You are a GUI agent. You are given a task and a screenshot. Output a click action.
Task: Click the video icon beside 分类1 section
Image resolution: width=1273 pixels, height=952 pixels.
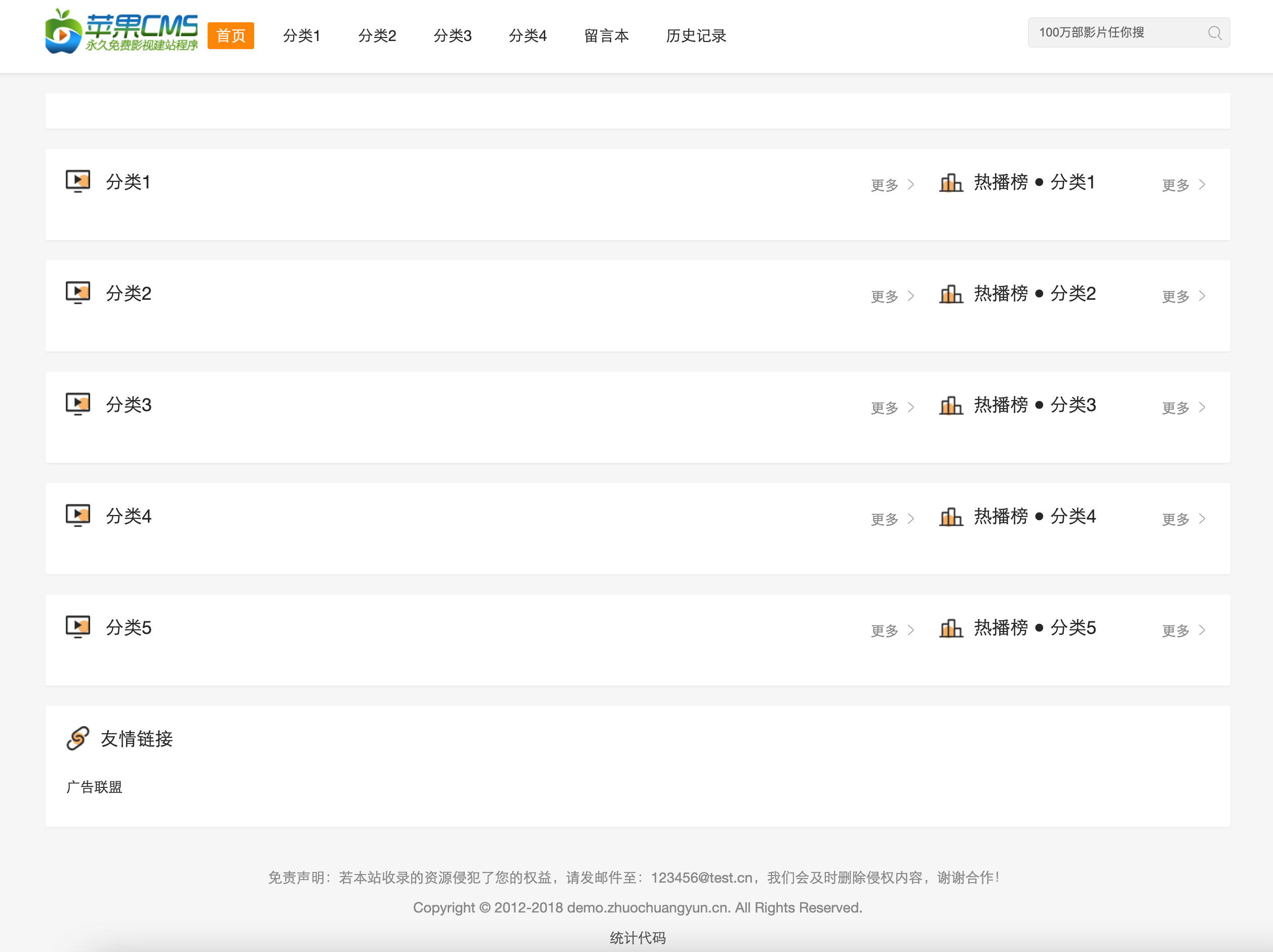click(77, 181)
